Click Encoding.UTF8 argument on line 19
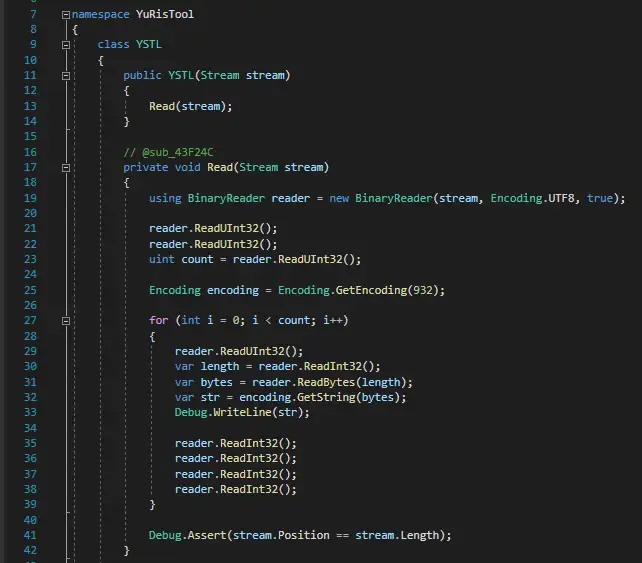Screen dimensions: 642x563 532,198
